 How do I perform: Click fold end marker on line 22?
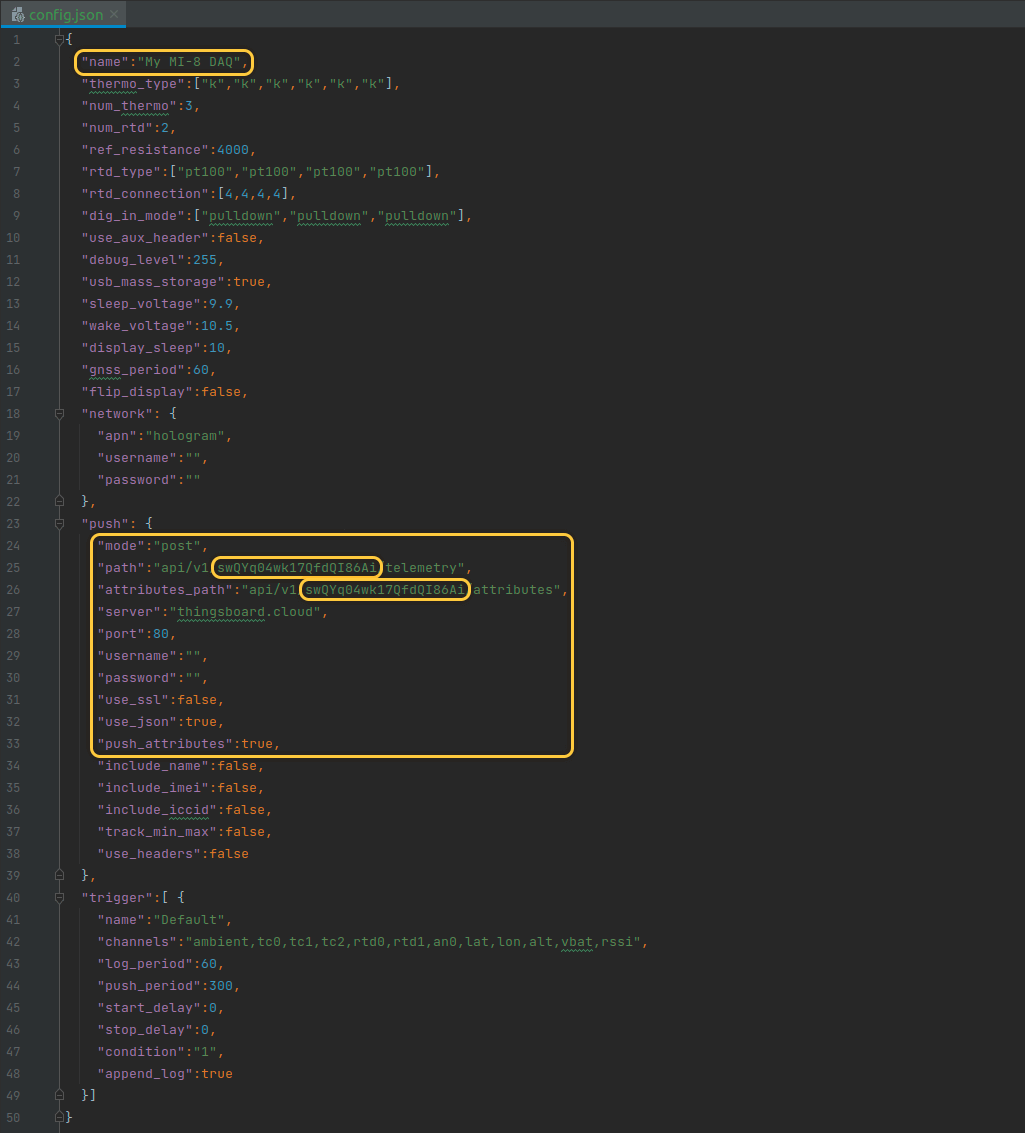coord(59,501)
